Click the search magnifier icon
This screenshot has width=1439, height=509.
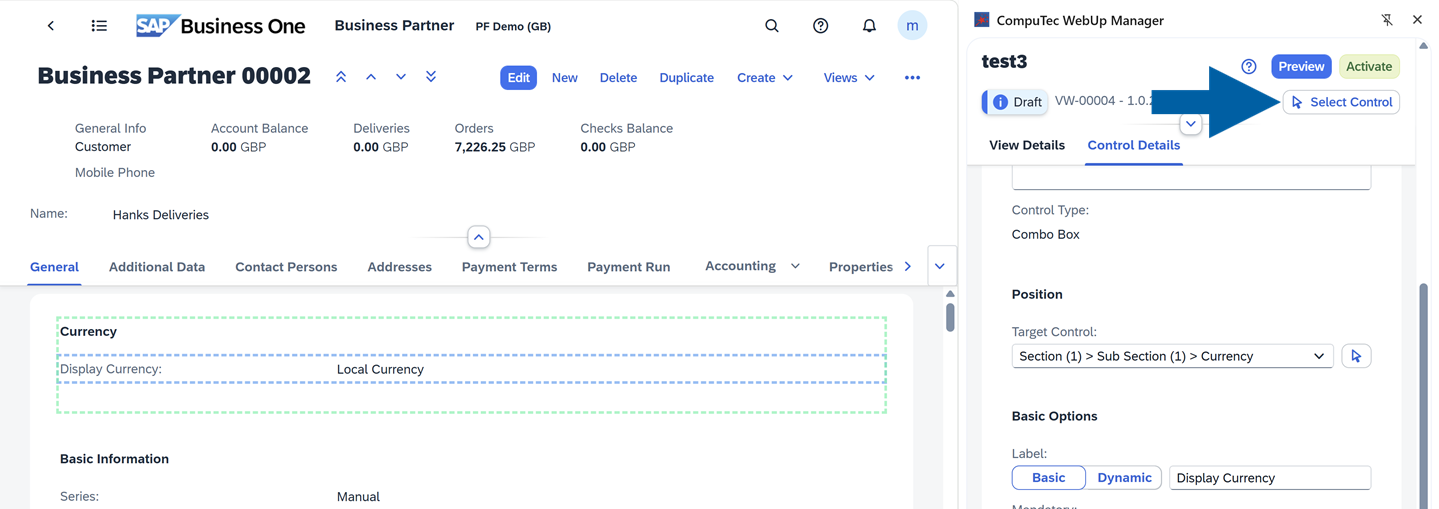click(771, 26)
